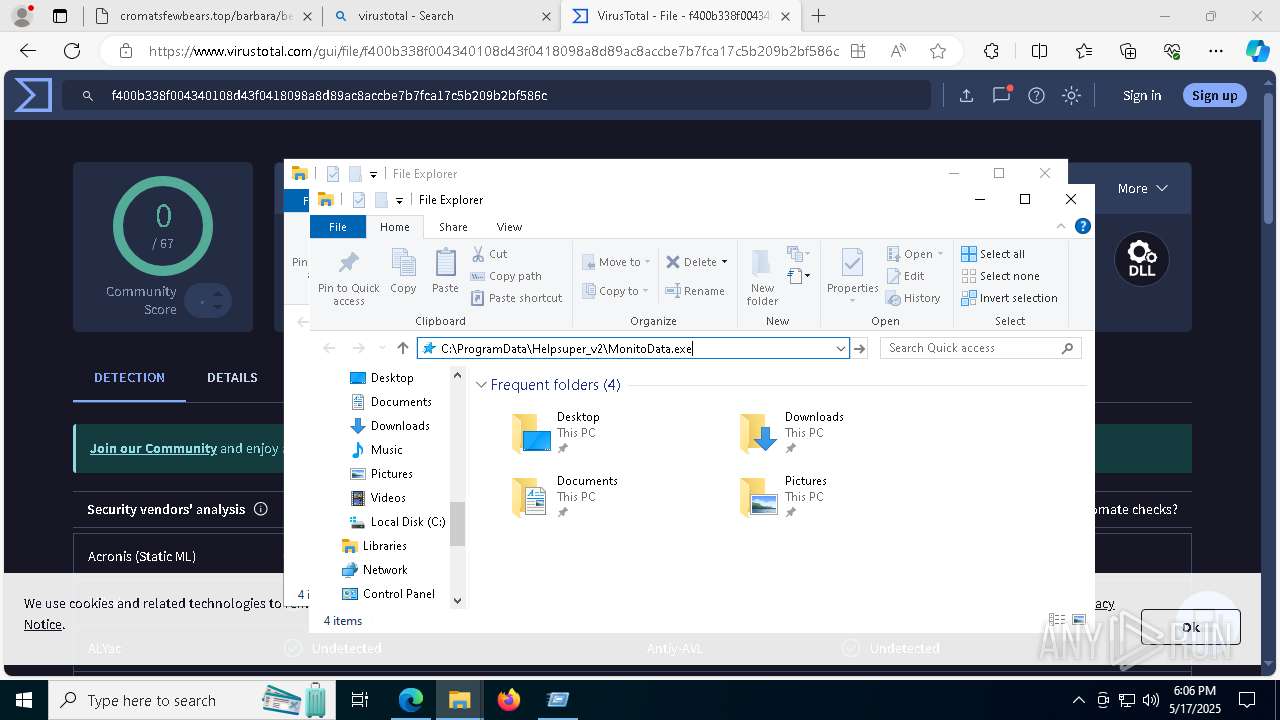Open Edge Copilot icon
This screenshot has width=1280, height=720.
(1257, 51)
